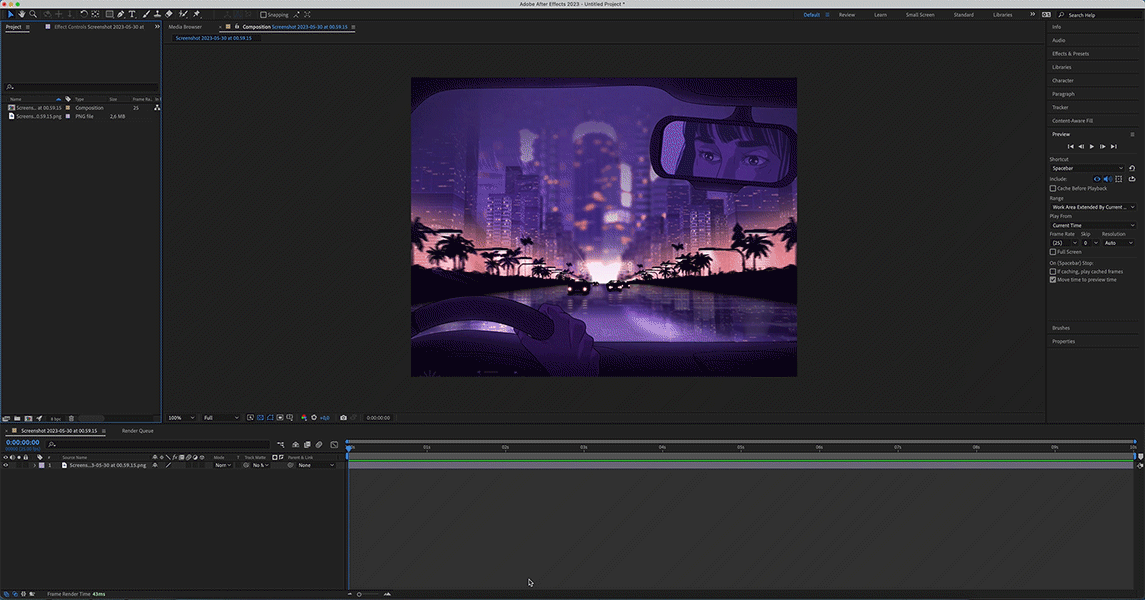Create a new folder in Project panel
The height and width of the screenshot is (600, 1145).
(x=17, y=418)
